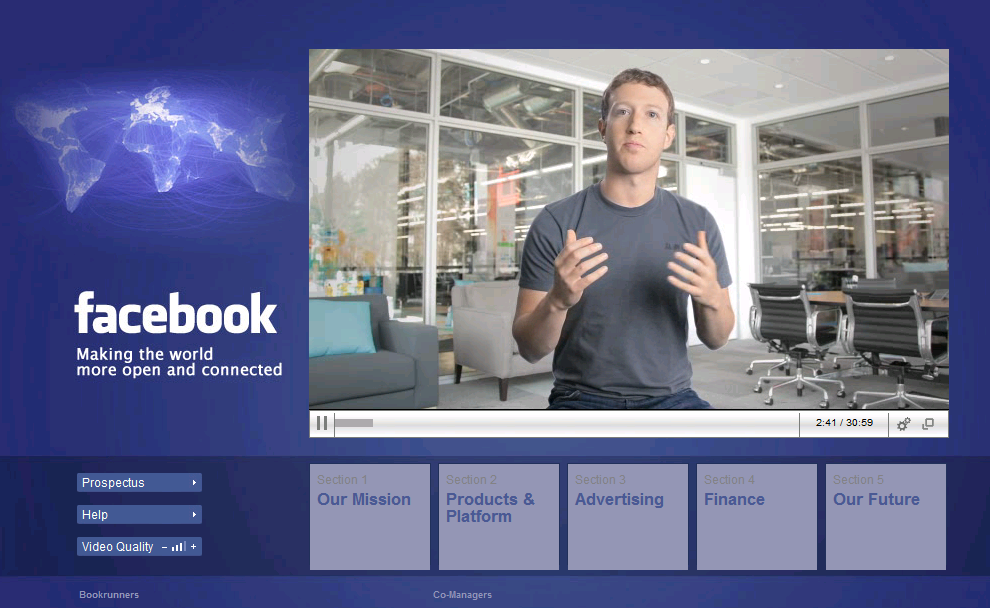Screen dimensions: 990x608
Task: Increase video quality with the plus
Action: pos(194,547)
